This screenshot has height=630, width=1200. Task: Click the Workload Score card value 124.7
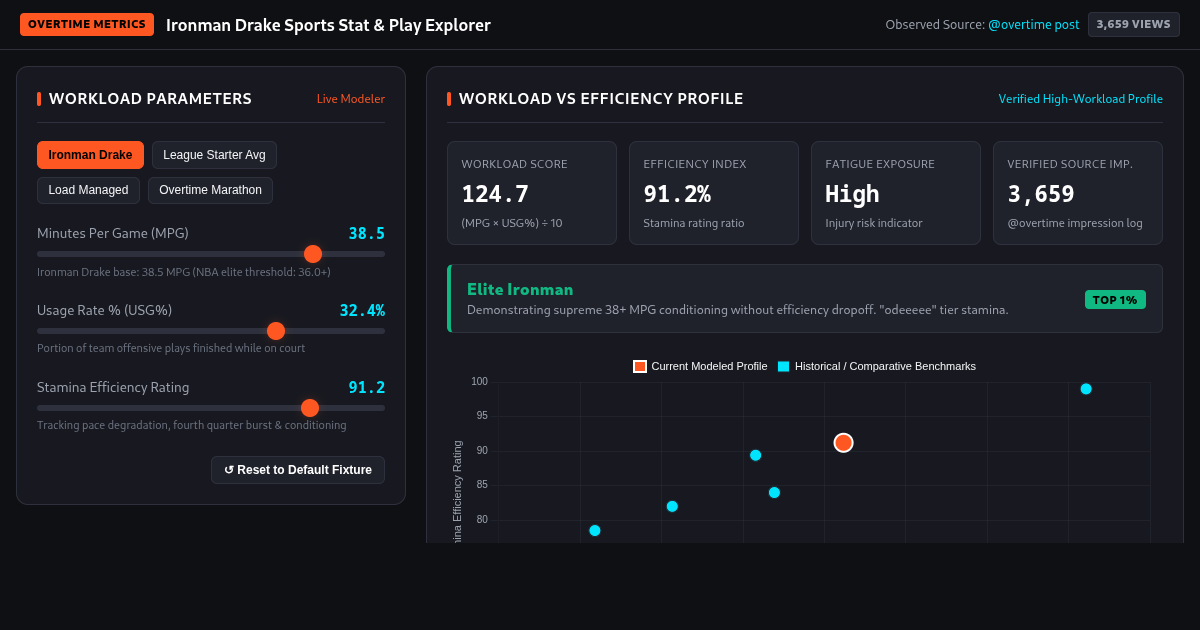[495, 194]
